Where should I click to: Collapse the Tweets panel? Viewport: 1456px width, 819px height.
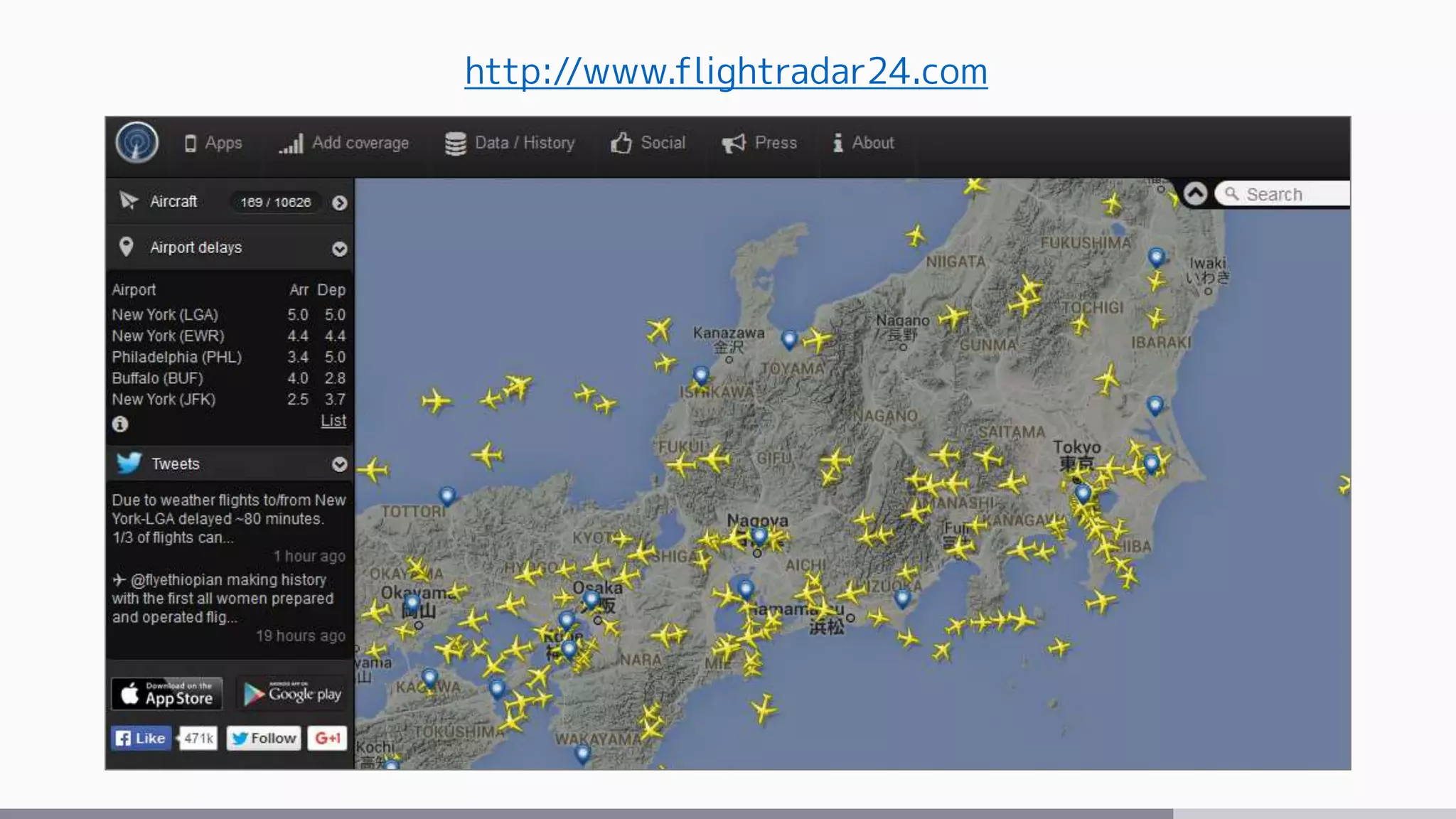(x=340, y=464)
